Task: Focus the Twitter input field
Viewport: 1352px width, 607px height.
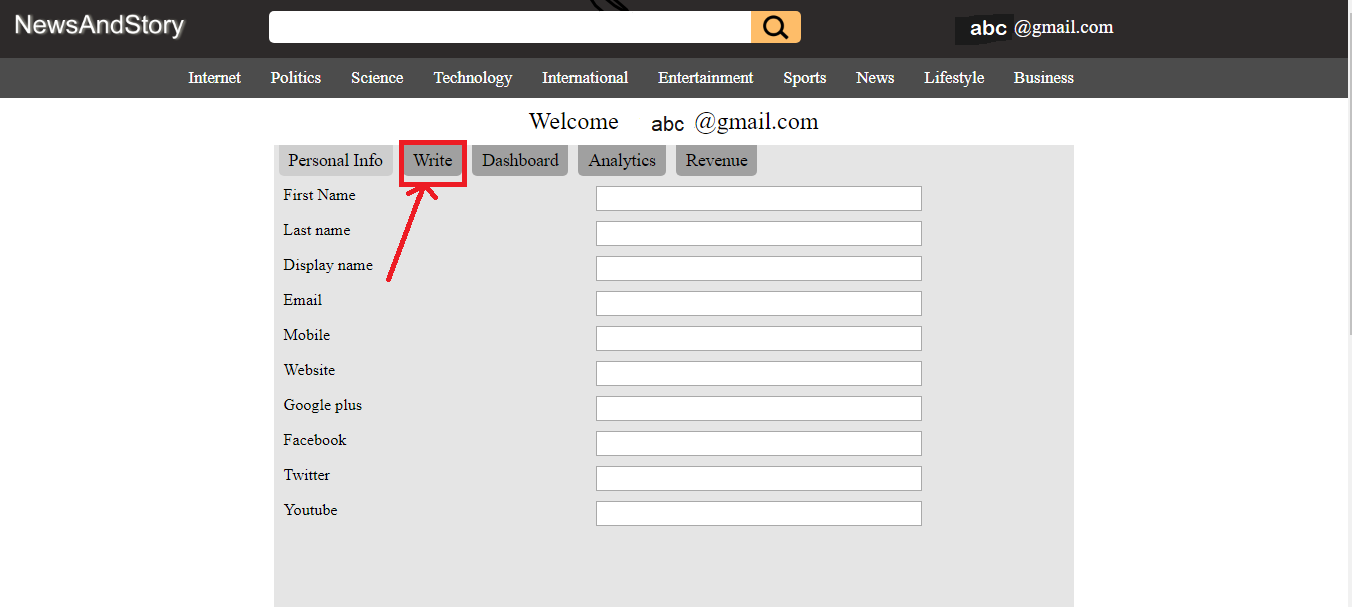Action: [759, 478]
